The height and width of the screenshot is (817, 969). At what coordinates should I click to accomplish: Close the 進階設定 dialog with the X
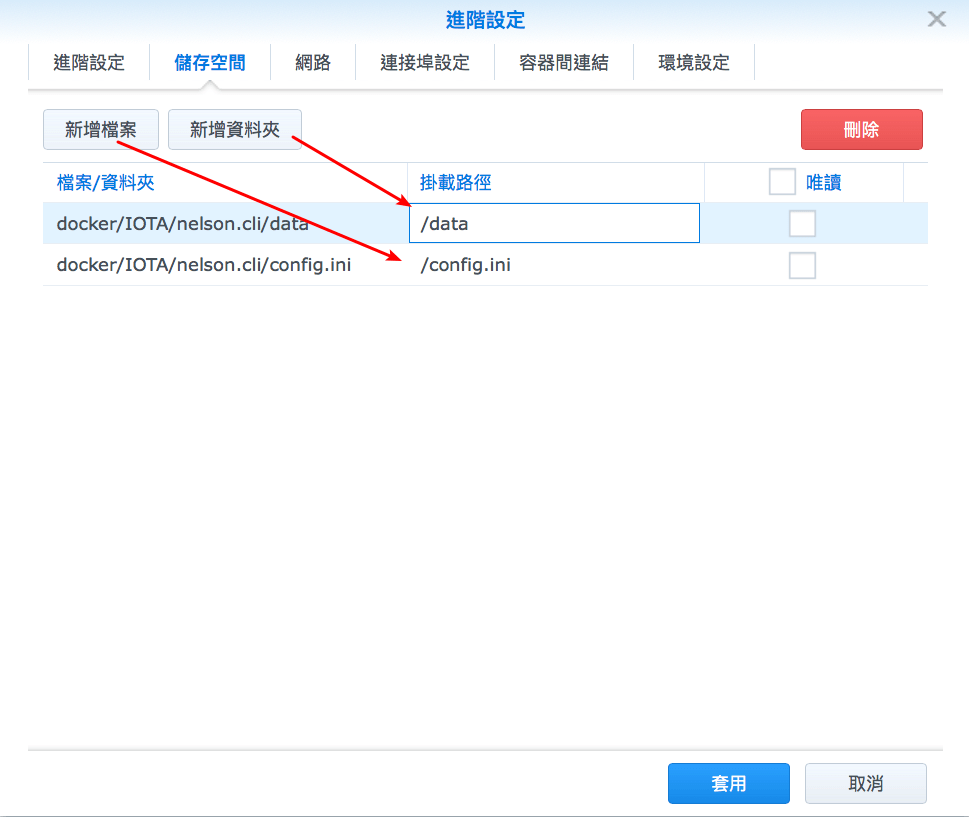point(936,19)
